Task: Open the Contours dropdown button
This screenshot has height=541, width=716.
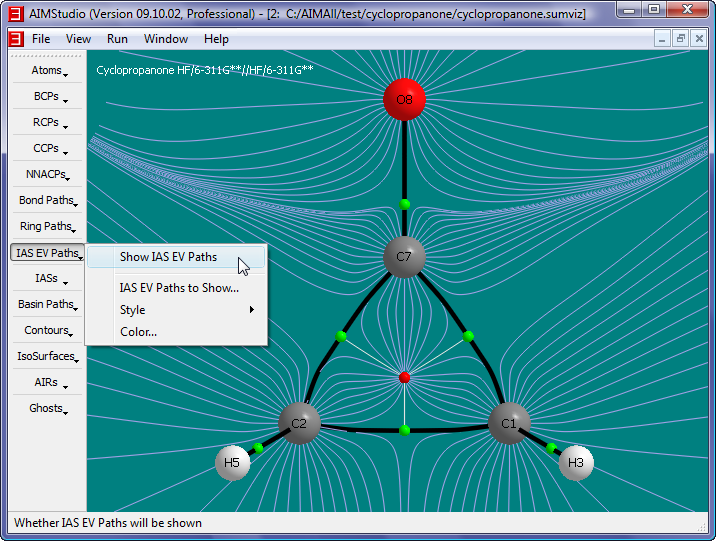Action: [x=47, y=330]
